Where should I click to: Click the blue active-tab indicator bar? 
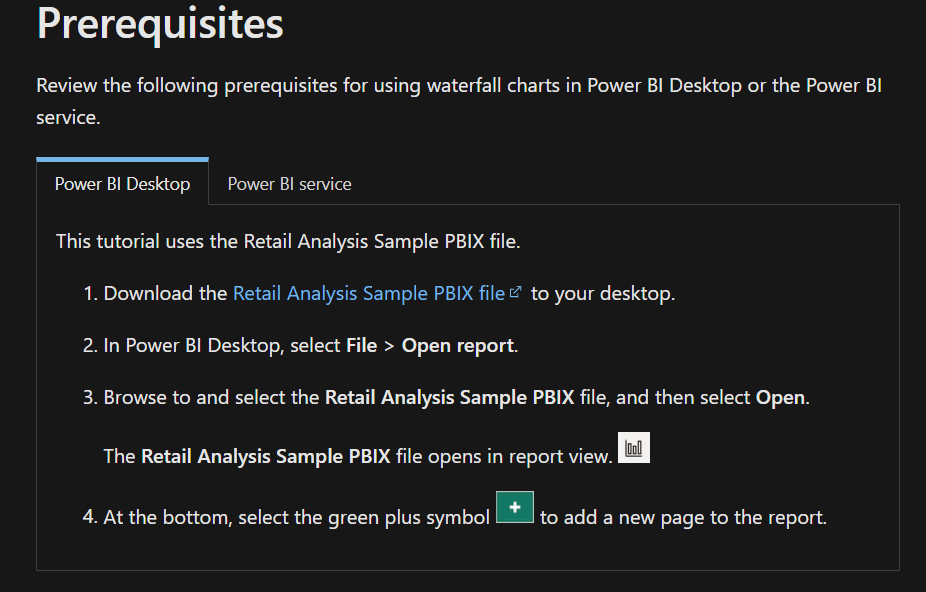[x=122, y=159]
